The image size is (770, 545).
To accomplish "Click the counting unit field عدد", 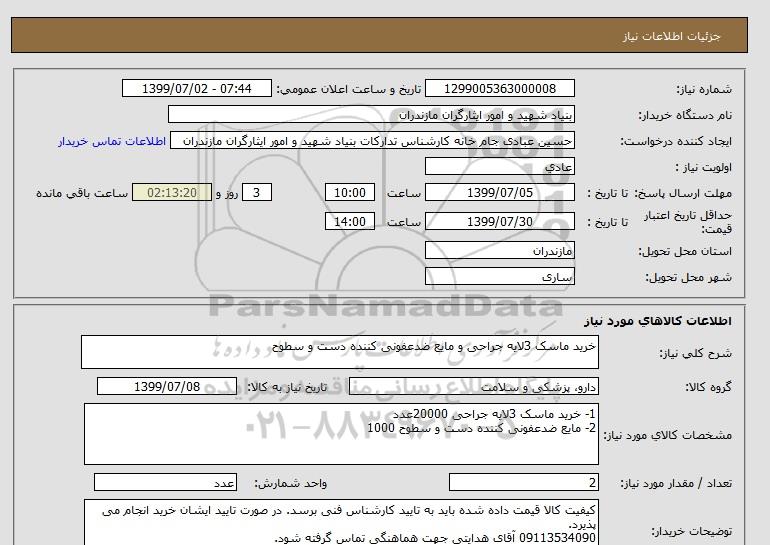I will pos(165,482).
